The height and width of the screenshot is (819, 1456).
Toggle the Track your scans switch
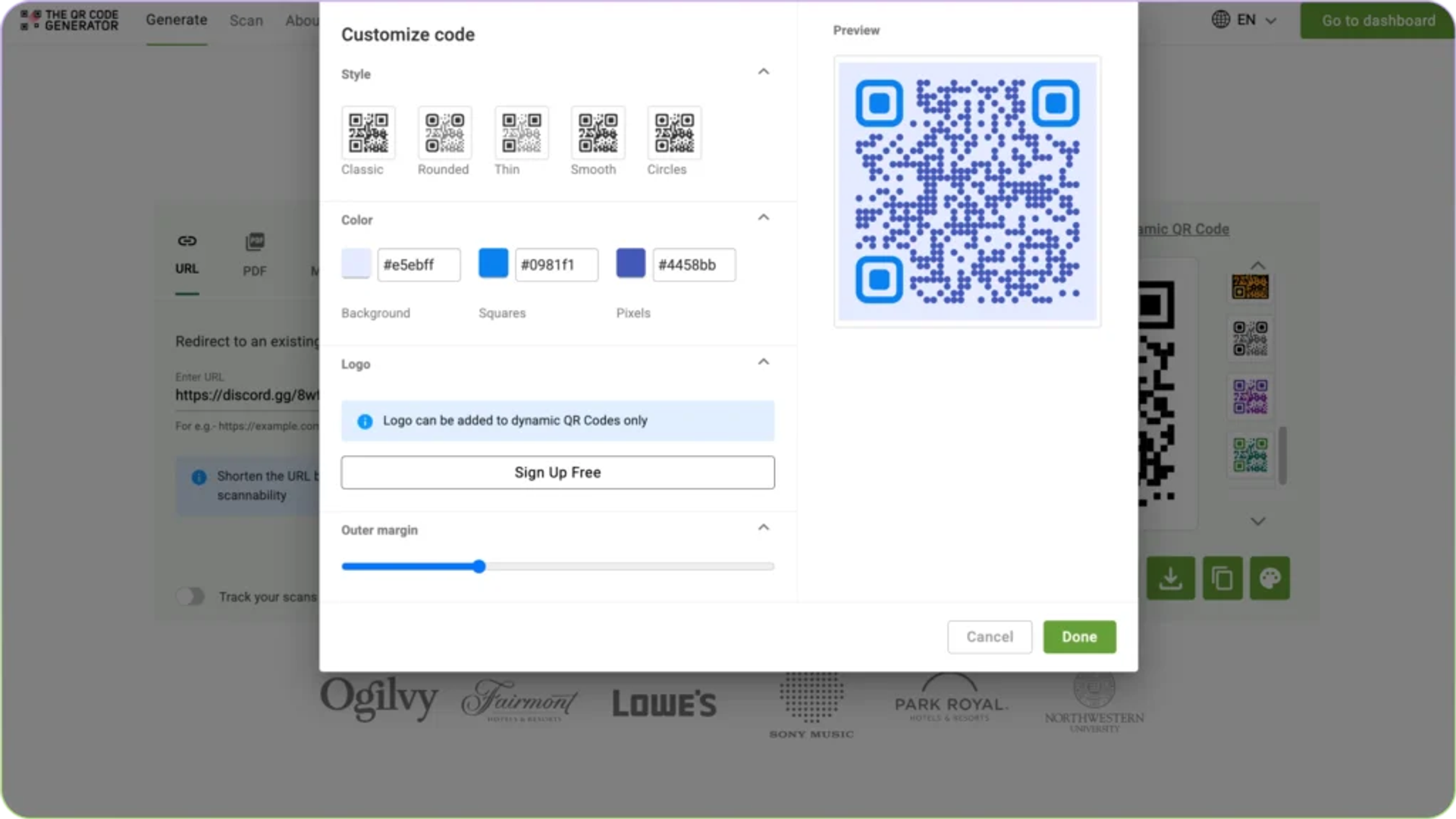190,597
